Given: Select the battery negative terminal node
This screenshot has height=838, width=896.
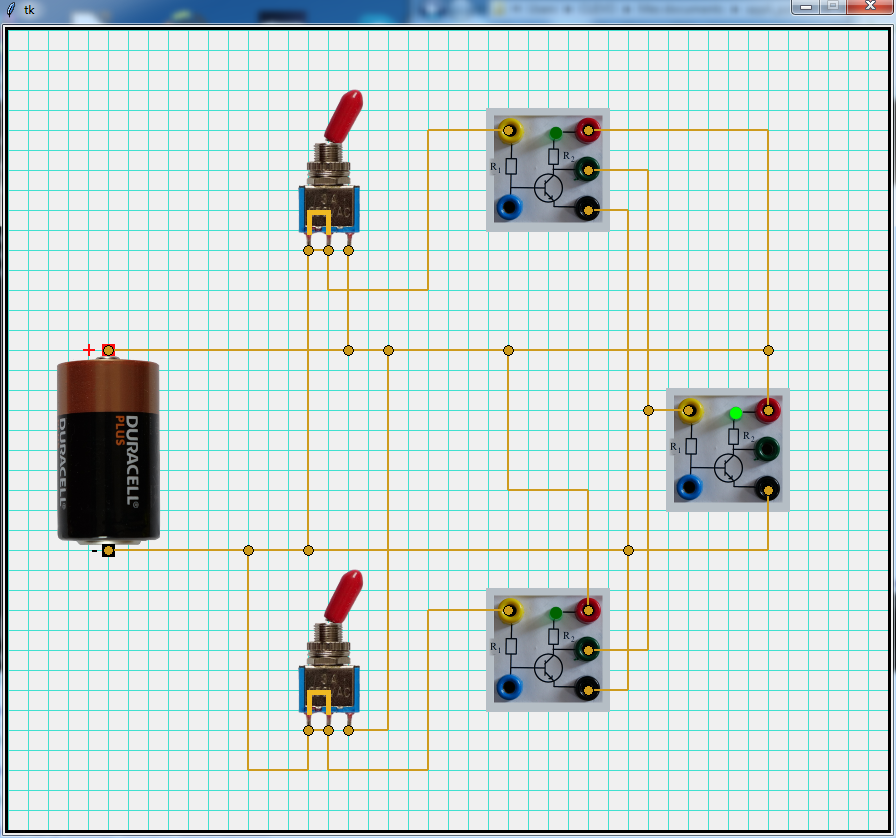Looking at the screenshot, I should 108,550.
